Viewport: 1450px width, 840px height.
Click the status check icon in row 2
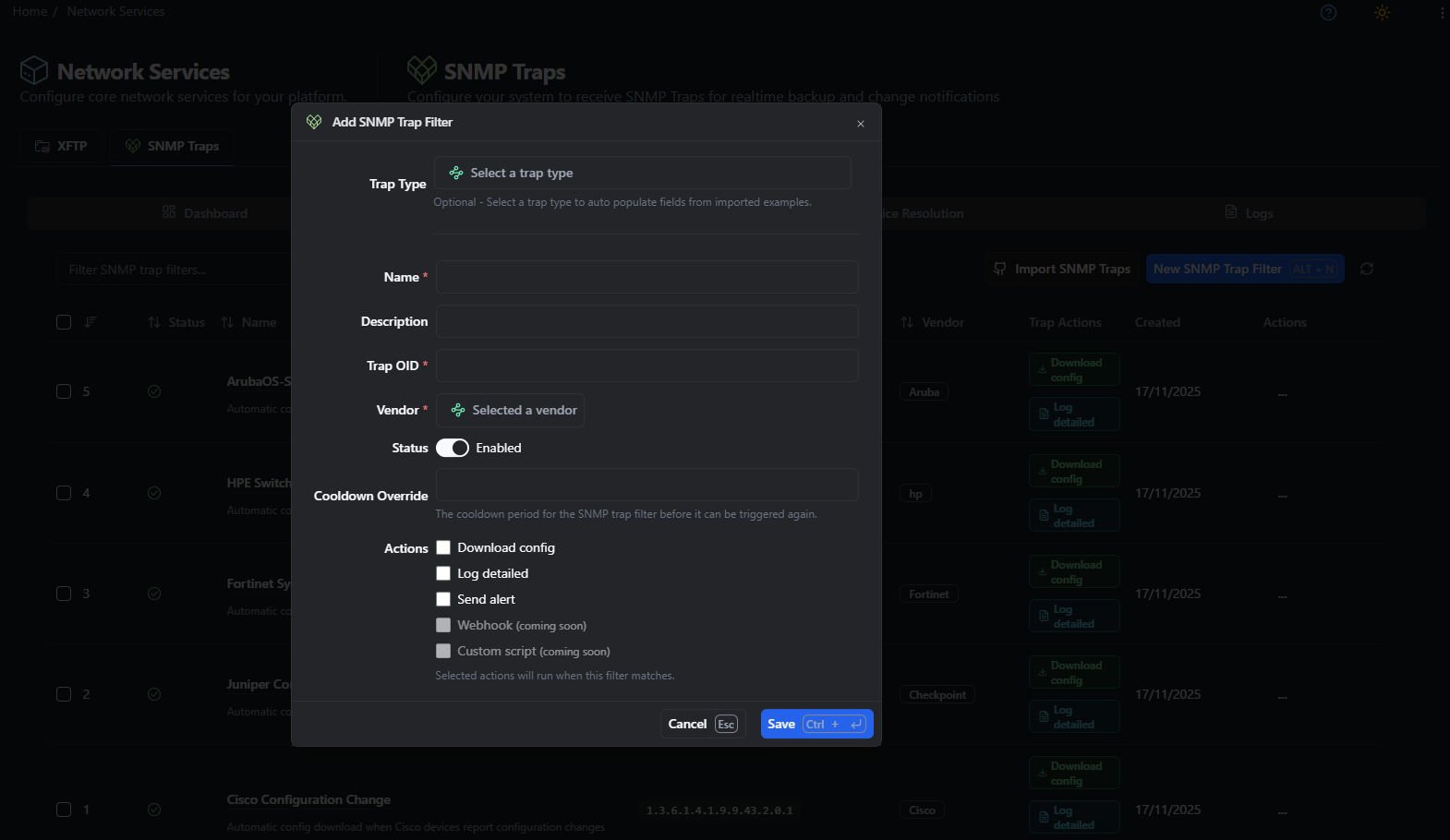click(154, 694)
